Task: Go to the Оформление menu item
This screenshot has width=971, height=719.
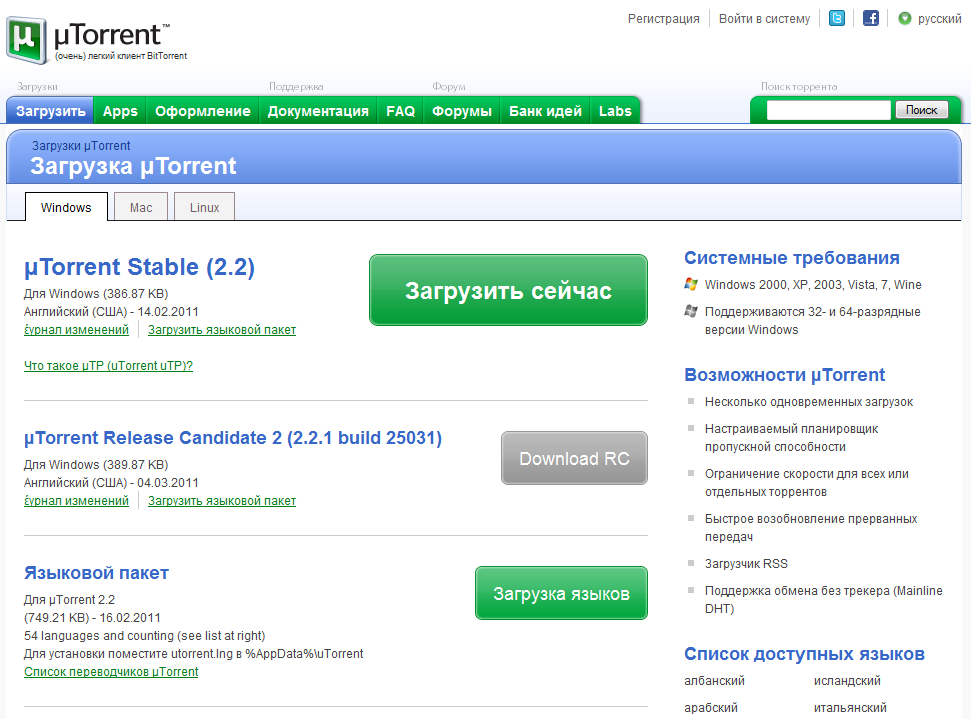Action: pyautogui.click(x=202, y=111)
